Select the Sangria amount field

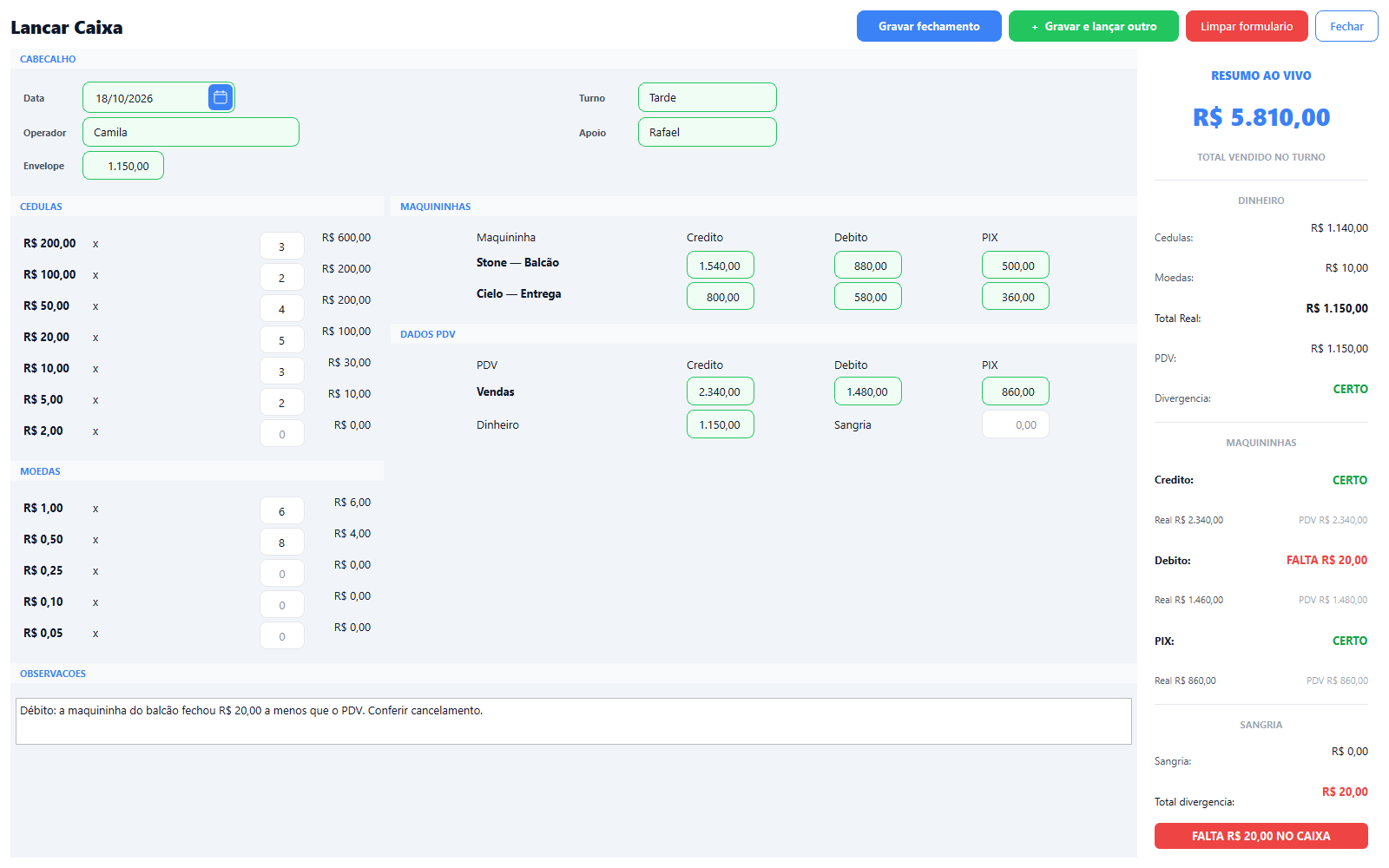pos(1016,424)
